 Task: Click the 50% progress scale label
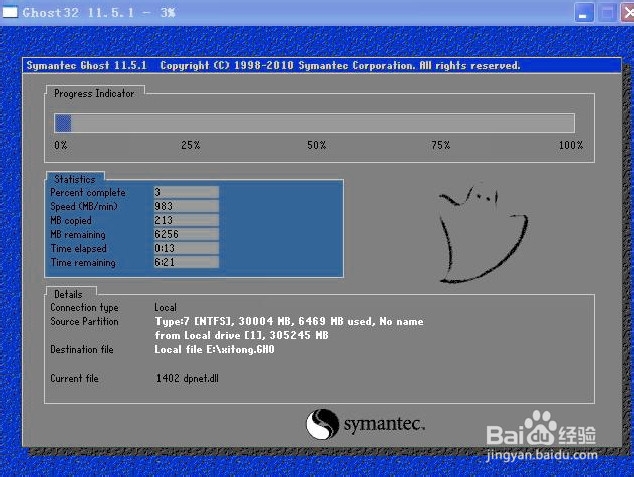tap(316, 145)
